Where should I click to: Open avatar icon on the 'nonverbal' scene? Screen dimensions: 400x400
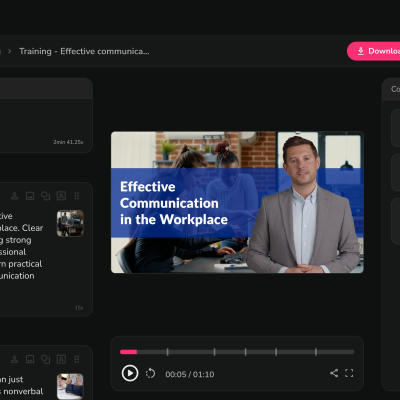pyautogui.click(x=14, y=359)
